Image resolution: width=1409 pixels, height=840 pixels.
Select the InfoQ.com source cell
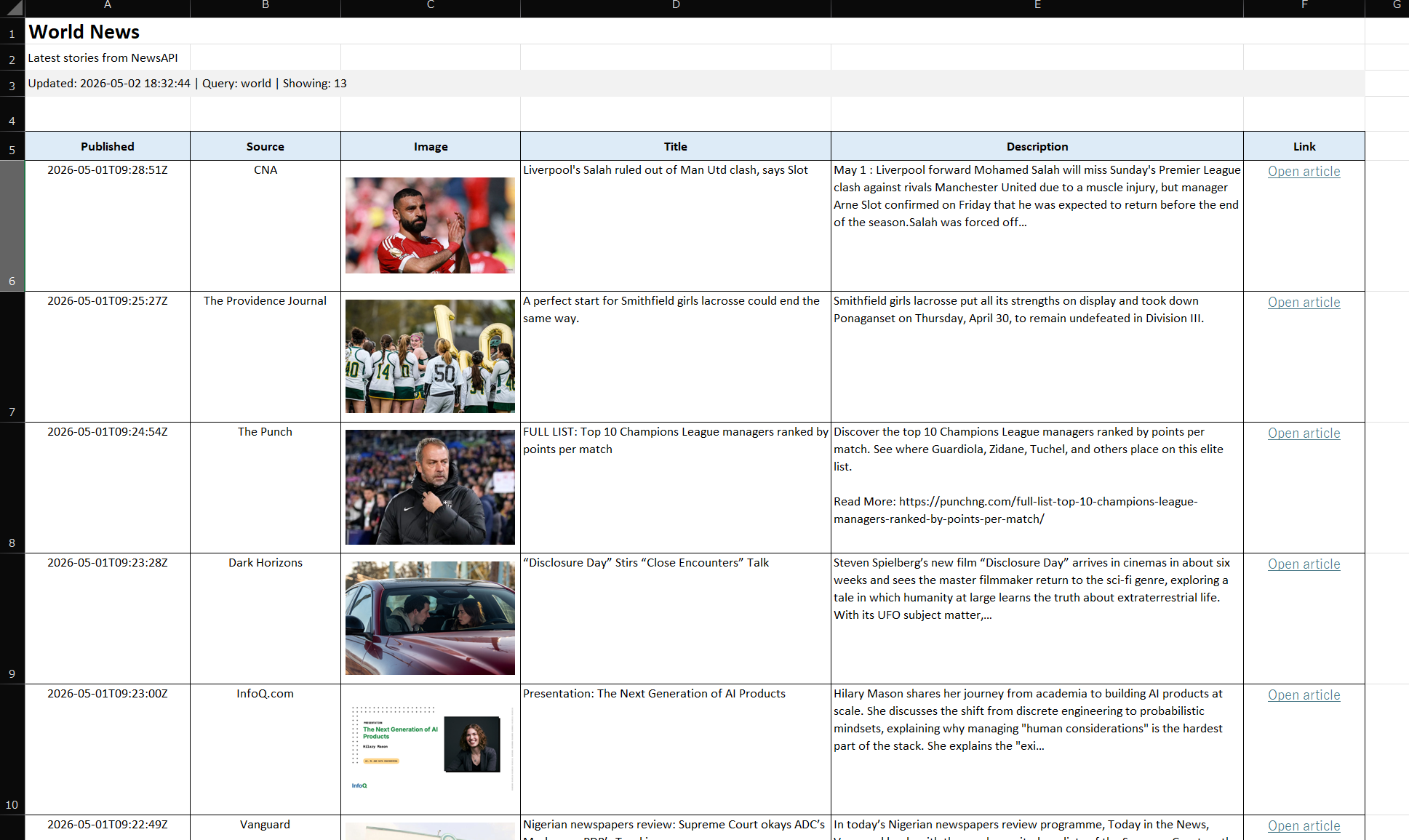(266, 750)
